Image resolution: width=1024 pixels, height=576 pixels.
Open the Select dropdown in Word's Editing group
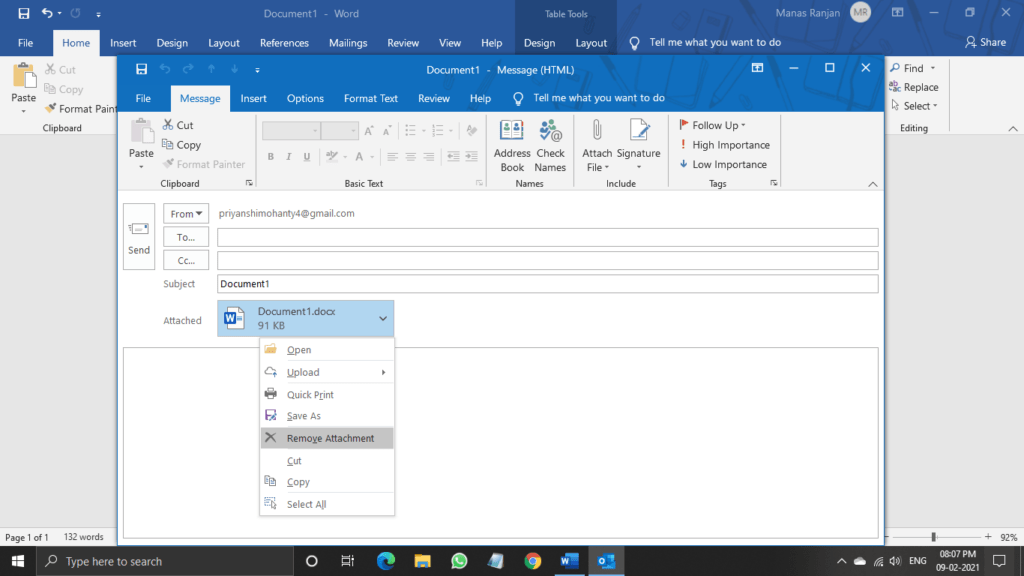coord(914,106)
